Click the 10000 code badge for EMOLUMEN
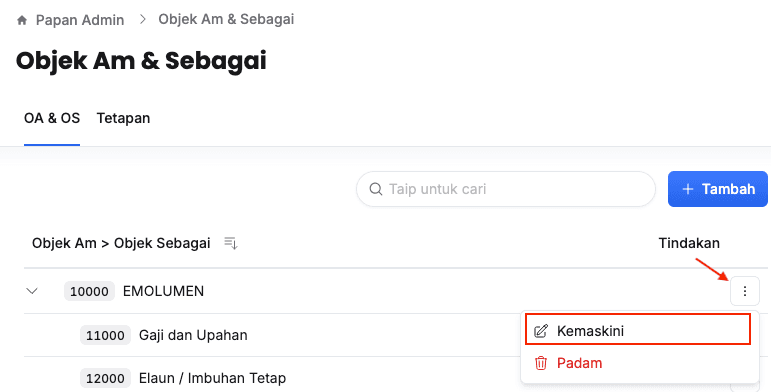The height and width of the screenshot is (392, 771). point(89,291)
